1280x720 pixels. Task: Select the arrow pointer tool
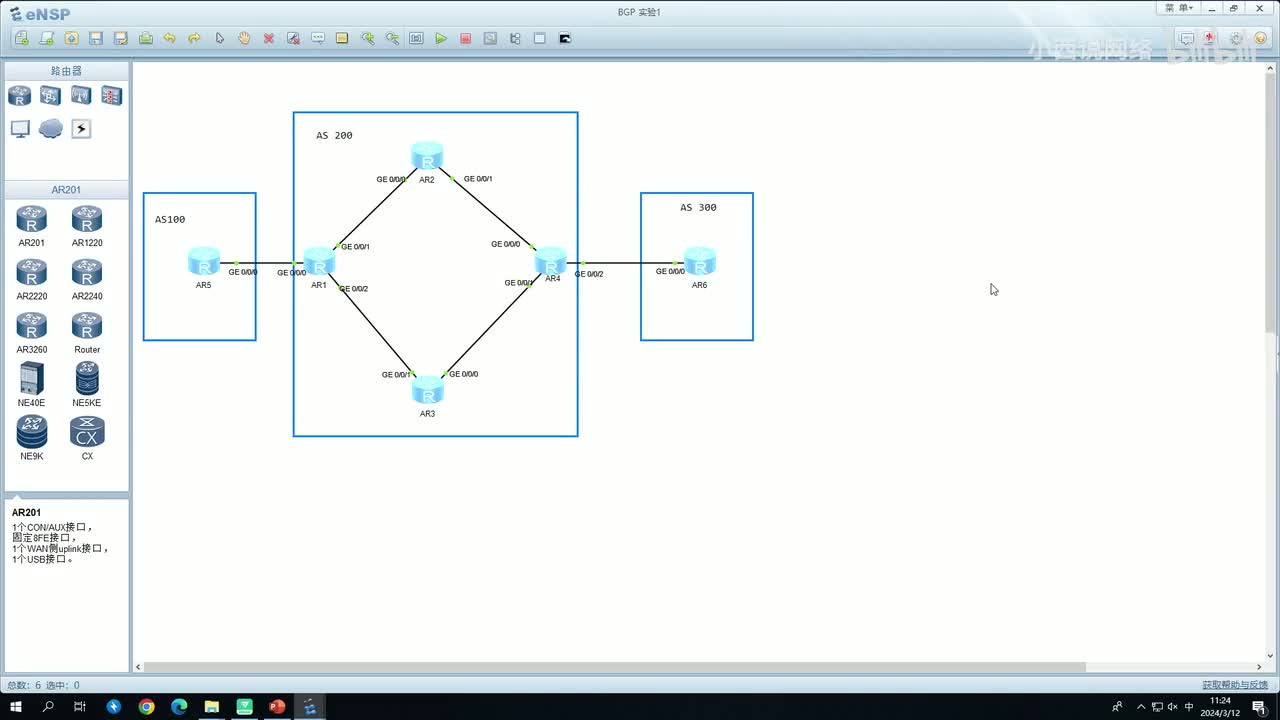[220, 38]
